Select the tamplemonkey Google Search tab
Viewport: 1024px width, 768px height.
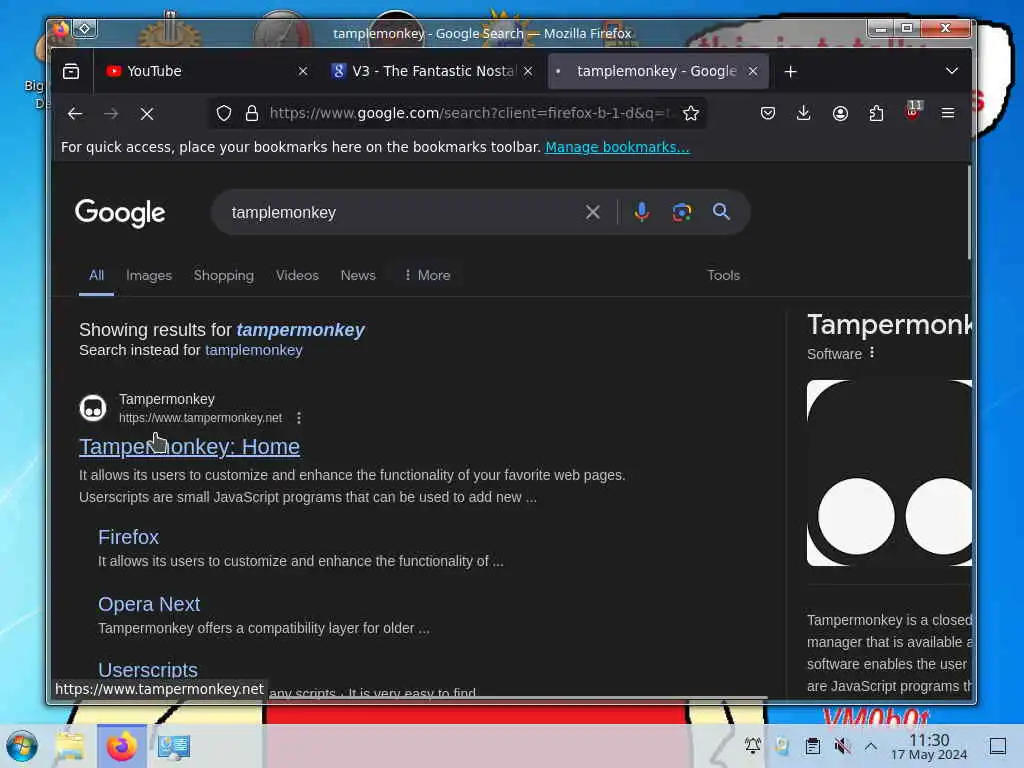click(657, 71)
